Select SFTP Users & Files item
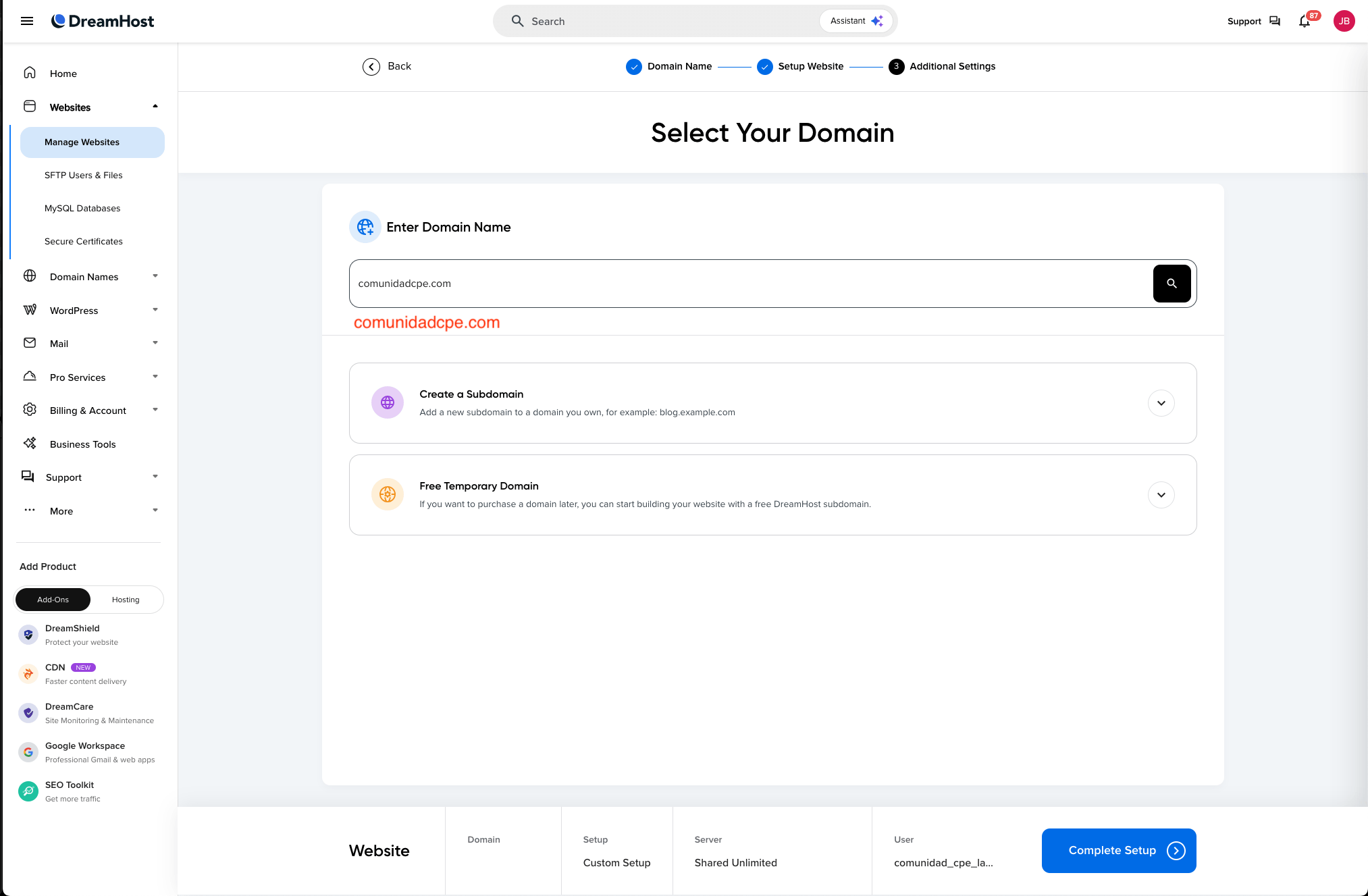 point(84,175)
